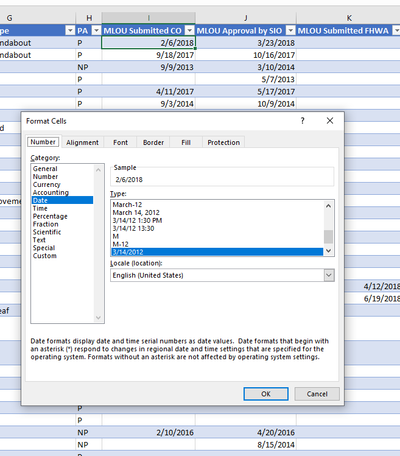Screen dimensions: 400x456
Task: Click Type list scroll up arrow
Action: [x=328, y=206]
